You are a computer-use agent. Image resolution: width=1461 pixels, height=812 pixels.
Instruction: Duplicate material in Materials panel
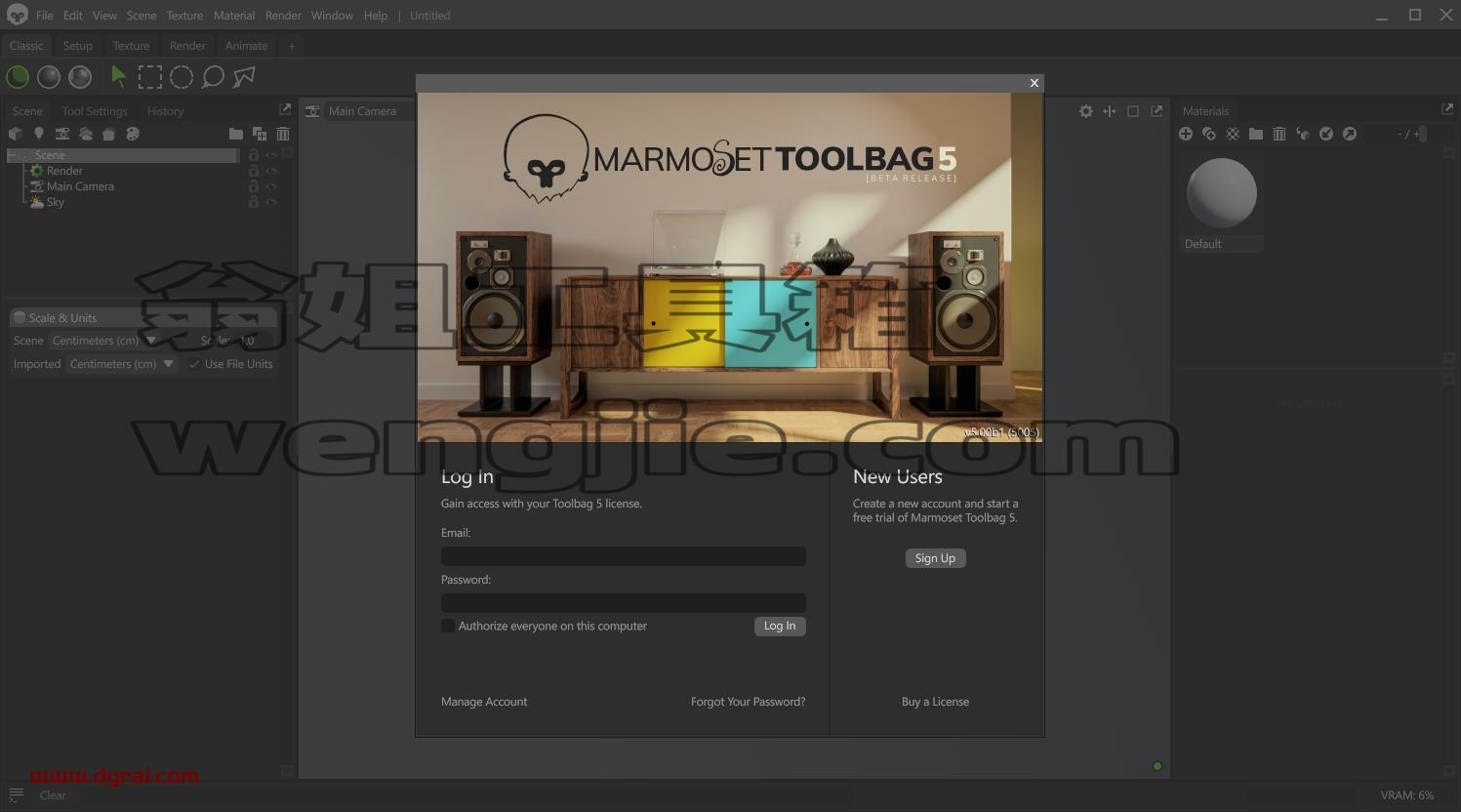point(1209,134)
